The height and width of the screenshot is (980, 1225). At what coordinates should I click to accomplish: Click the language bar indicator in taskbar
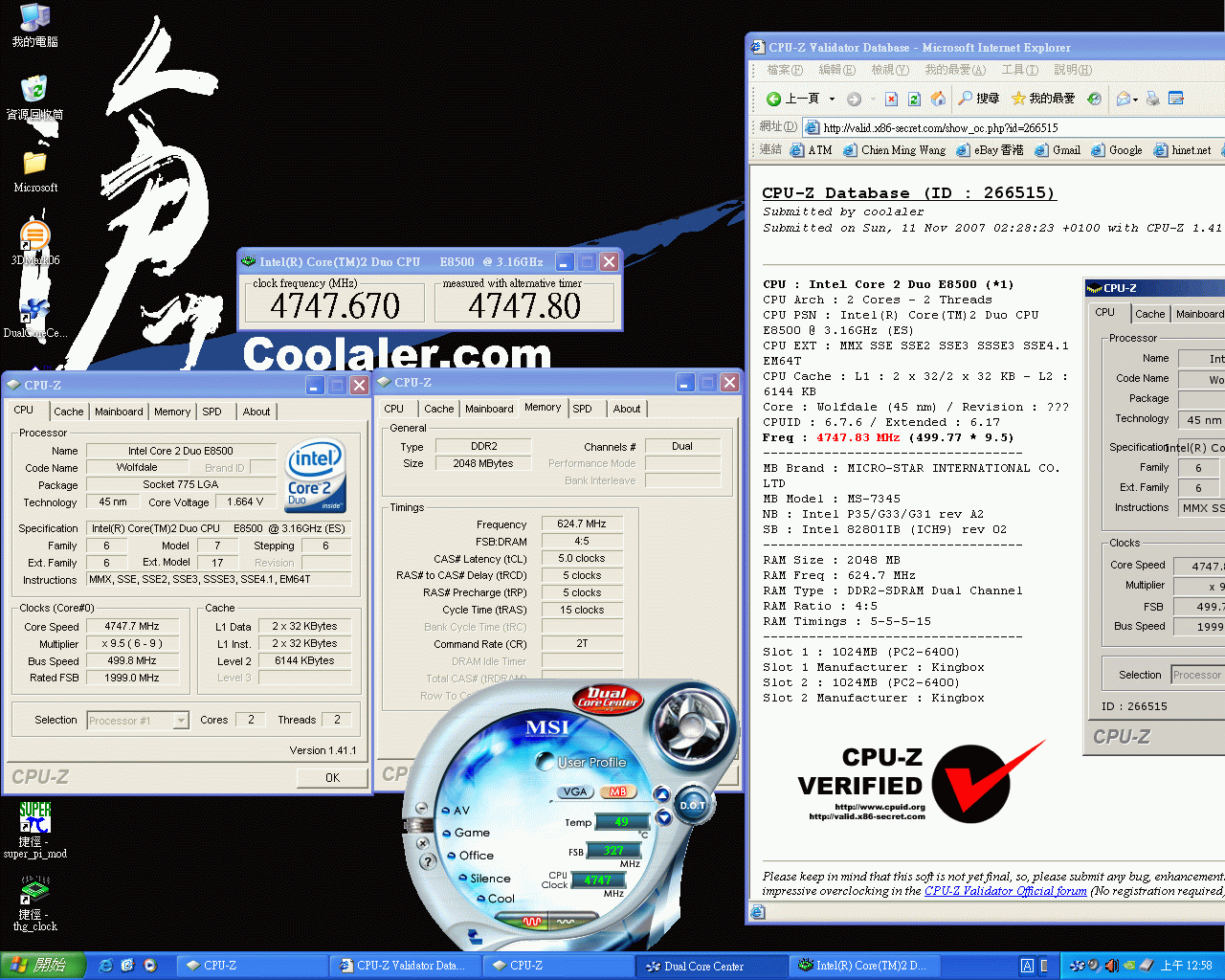1027,966
